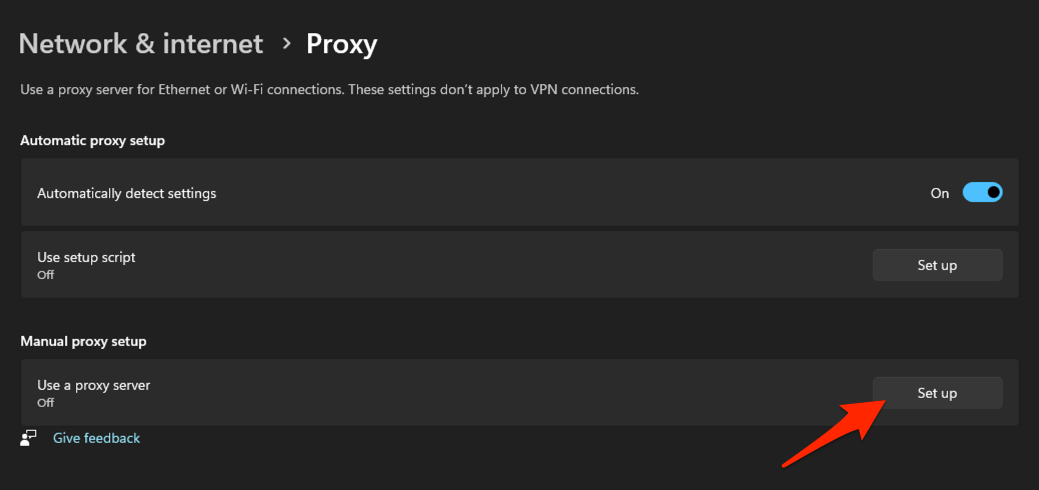Click the feedback icon beside Give feedback
The width and height of the screenshot is (1039, 490).
(x=29, y=438)
